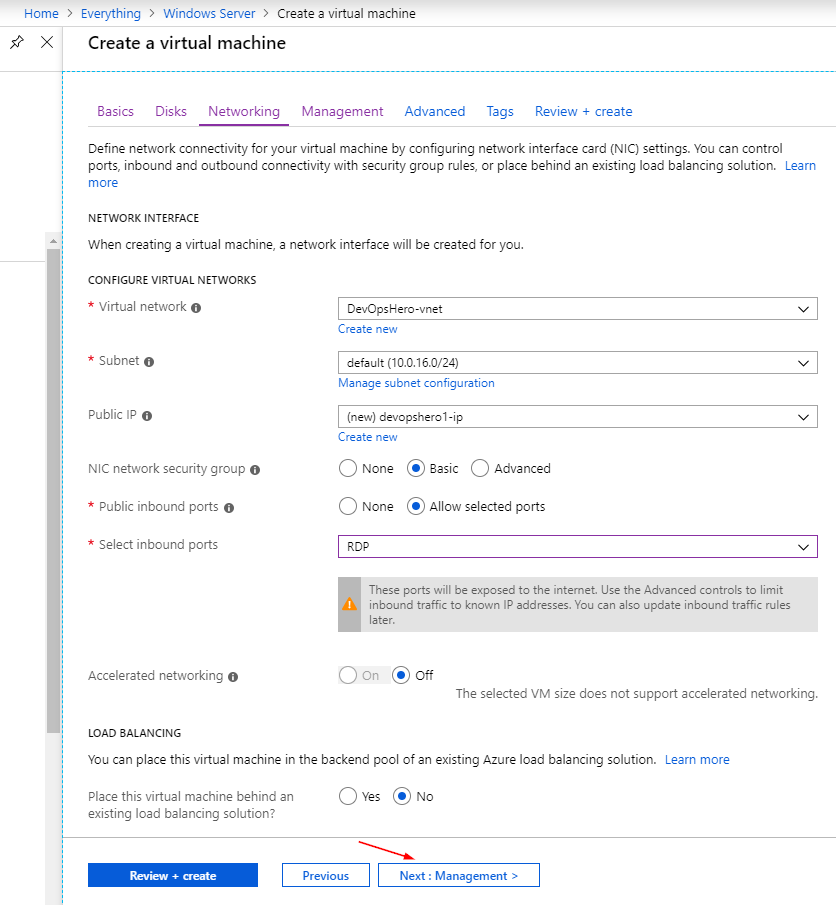This screenshot has width=836, height=905.
Task: Open Manage subnet configuration link
Action: click(x=416, y=383)
